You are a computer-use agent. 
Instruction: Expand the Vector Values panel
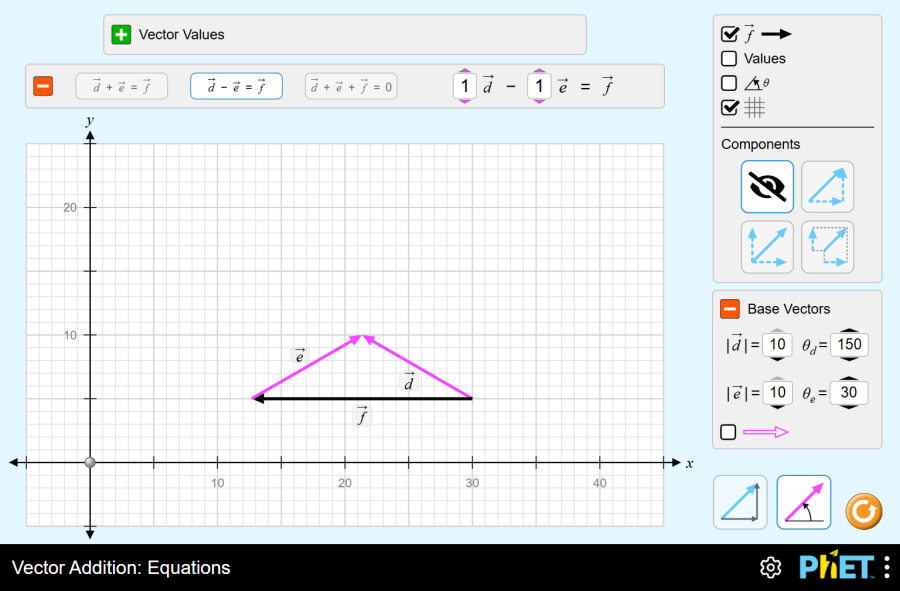tap(121, 35)
